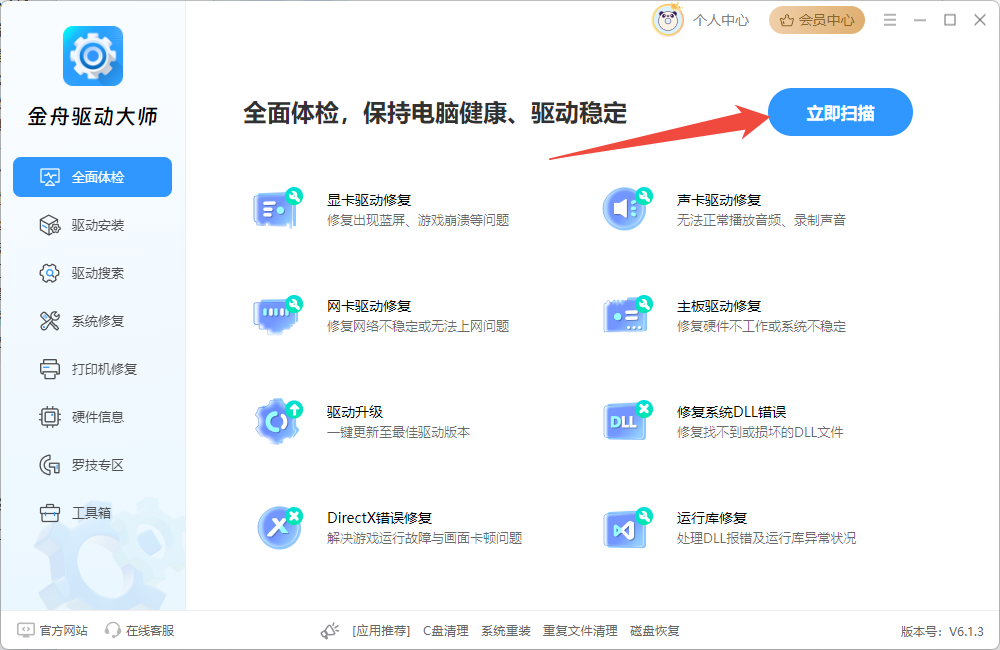This screenshot has width=1000, height=650.
Task: Open 应用推荐 via the megaphone icon
Action: pos(330,630)
